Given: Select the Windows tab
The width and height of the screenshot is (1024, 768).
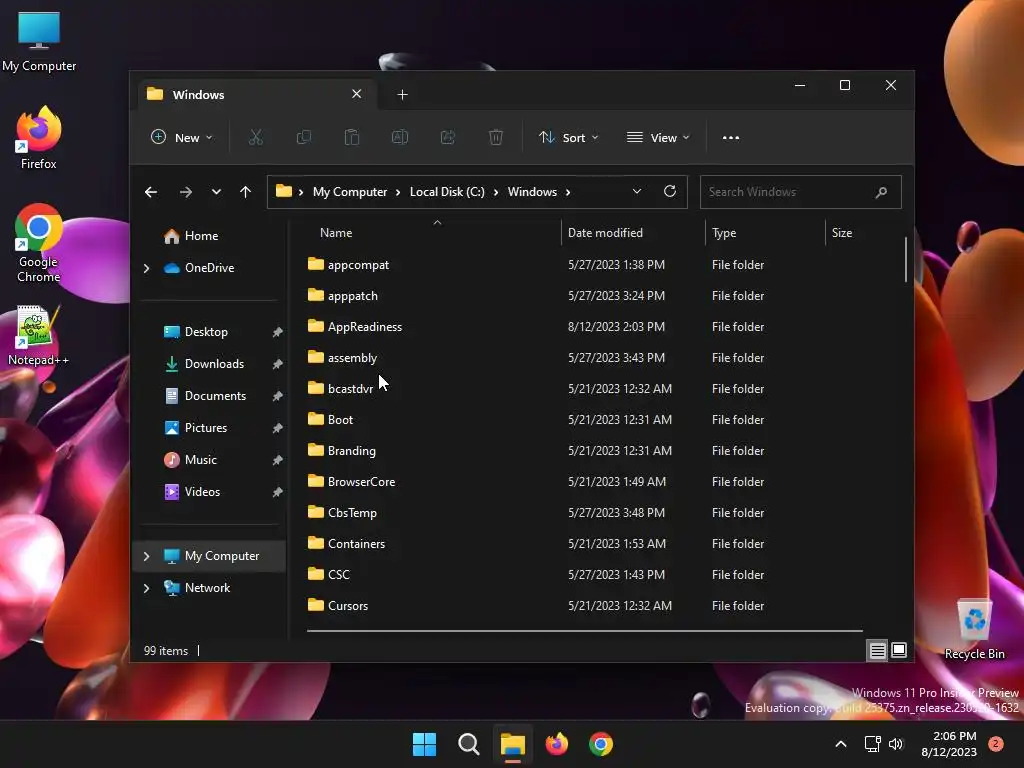Looking at the screenshot, I should point(255,95).
